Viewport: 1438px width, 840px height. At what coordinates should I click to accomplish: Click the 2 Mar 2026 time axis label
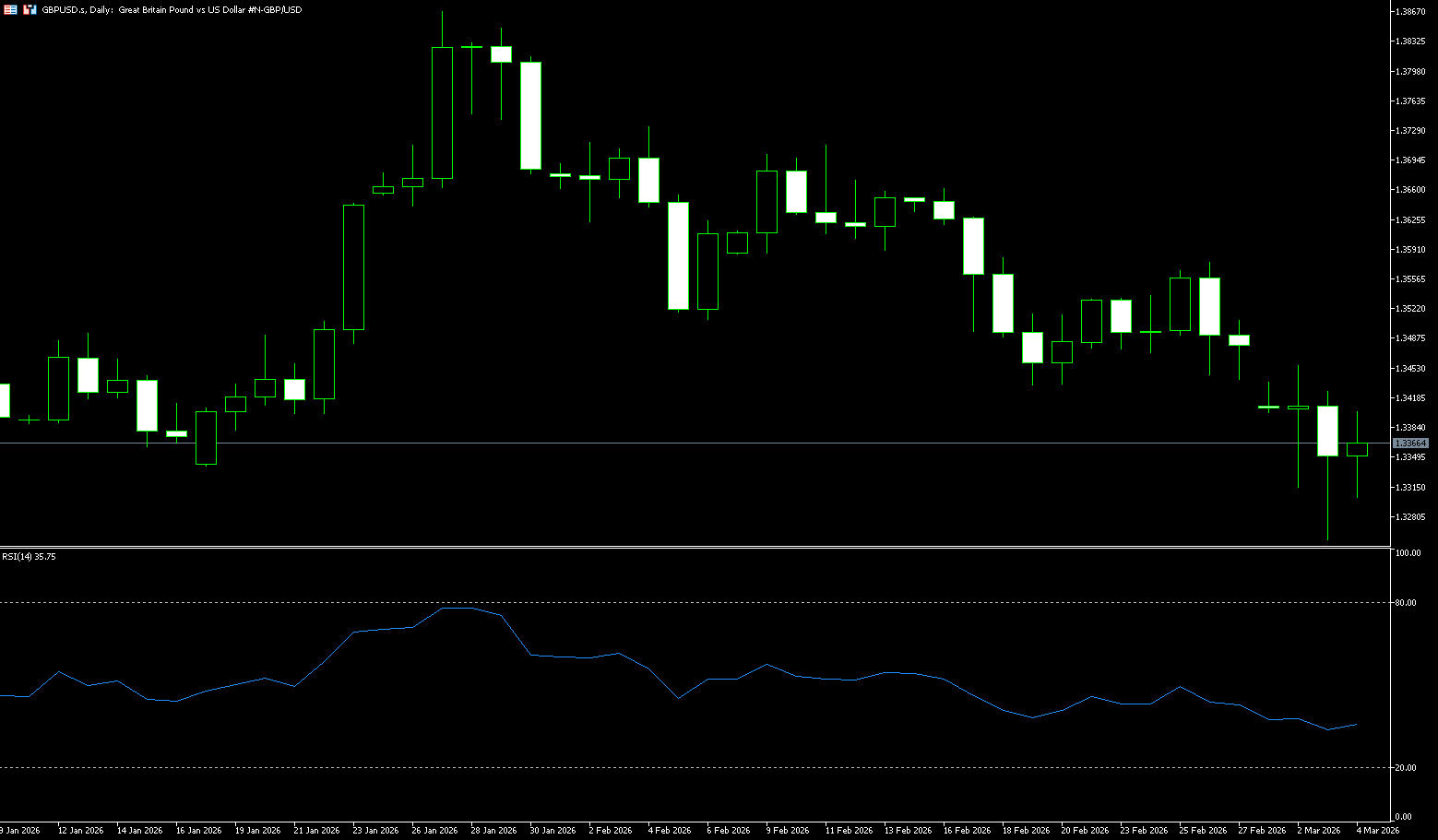[1319, 831]
